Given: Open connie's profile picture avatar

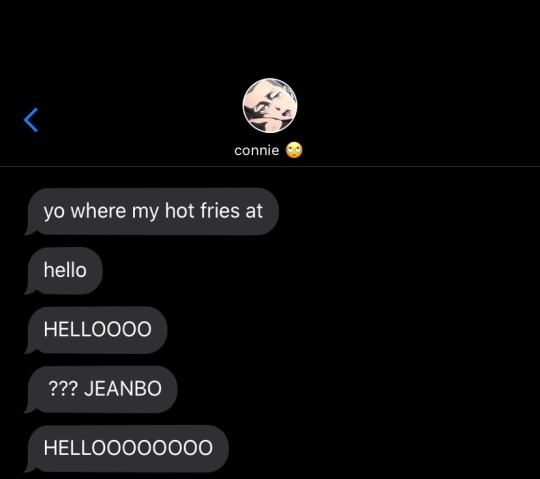Looking at the screenshot, I should point(270,105).
